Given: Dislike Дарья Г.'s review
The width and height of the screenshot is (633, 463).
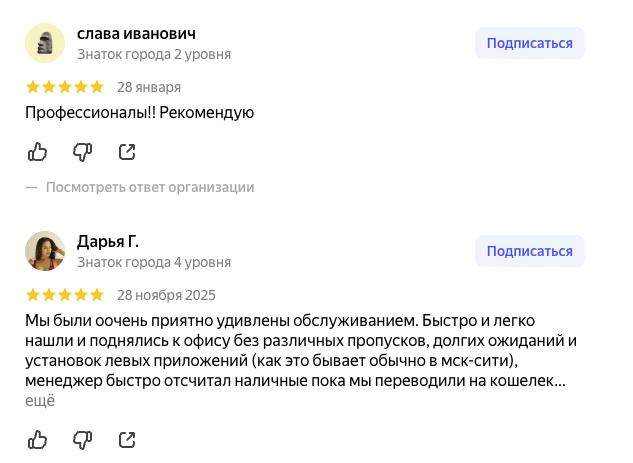Looking at the screenshot, I should pos(83,439).
